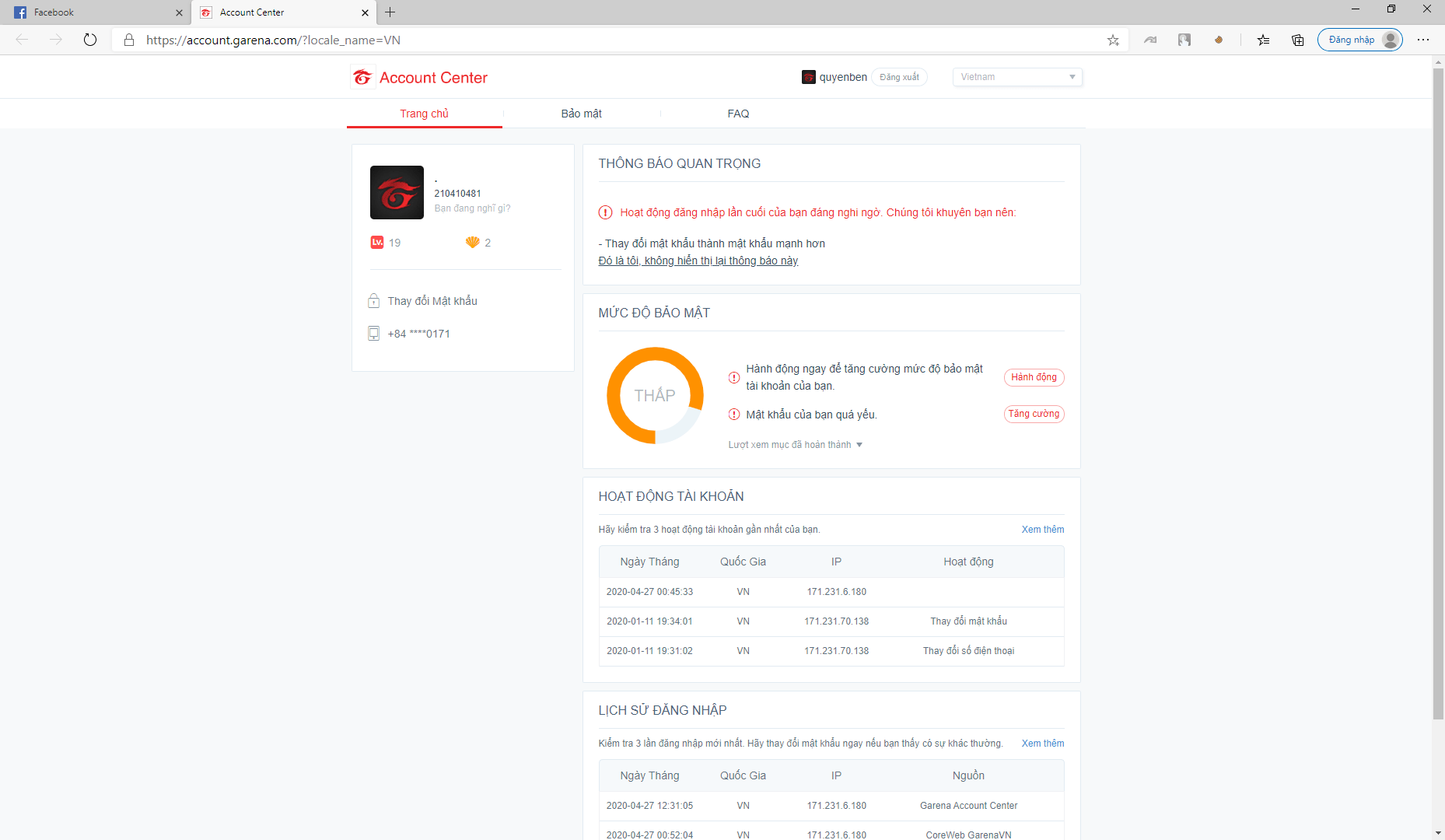This screenshot has height=840, width=1445.
Task: Click the Đăng xuất logout button
Action: 899,77
